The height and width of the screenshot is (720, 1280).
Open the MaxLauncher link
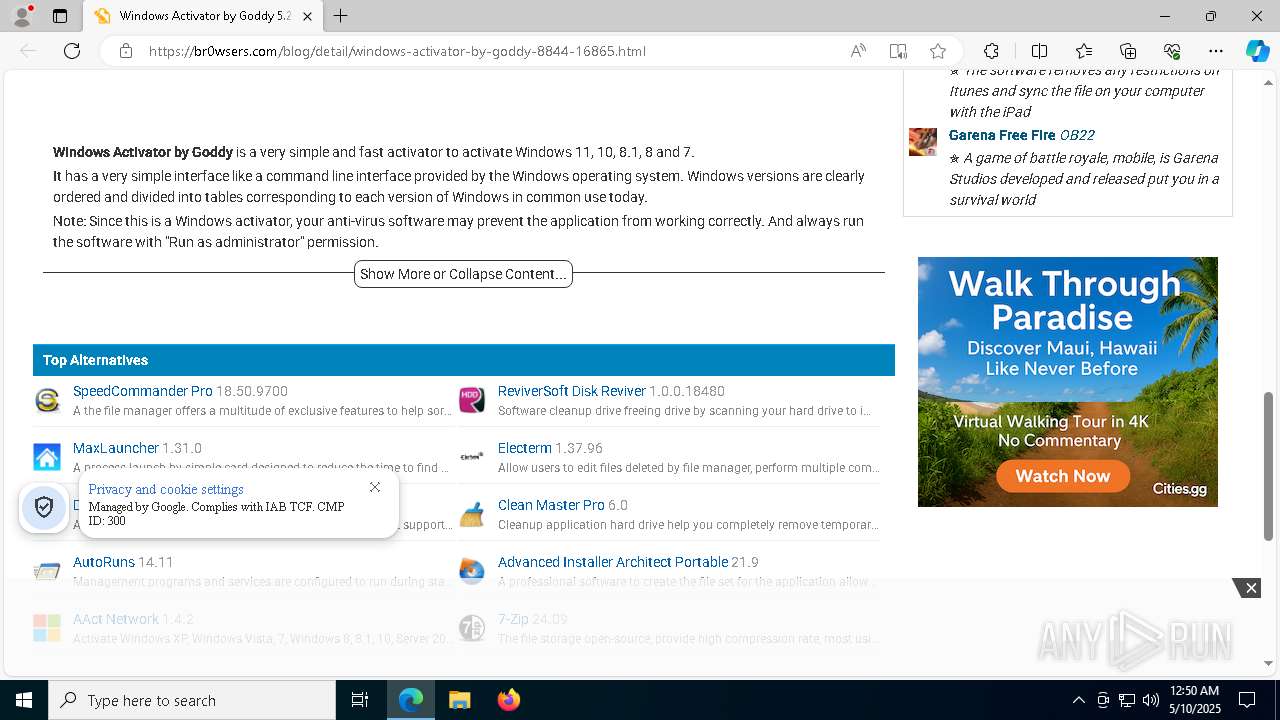116,448
